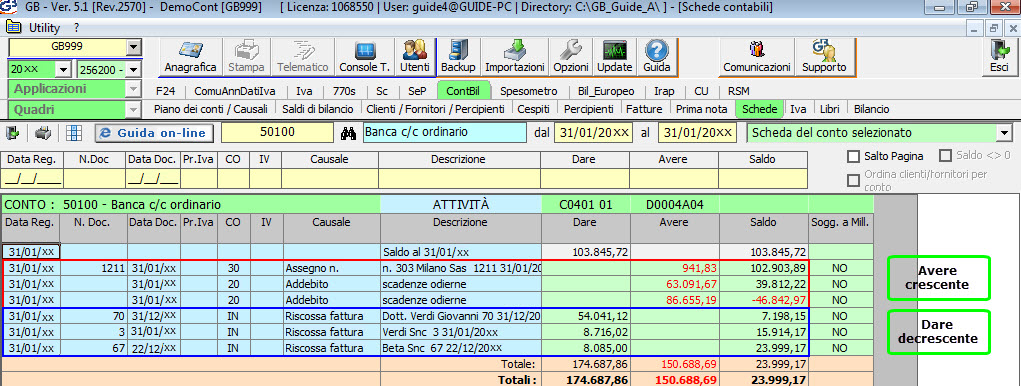Open the Utility menu
Image resolution: width=1021 pixels, height=386 pixels.
[x=44, y=27]
